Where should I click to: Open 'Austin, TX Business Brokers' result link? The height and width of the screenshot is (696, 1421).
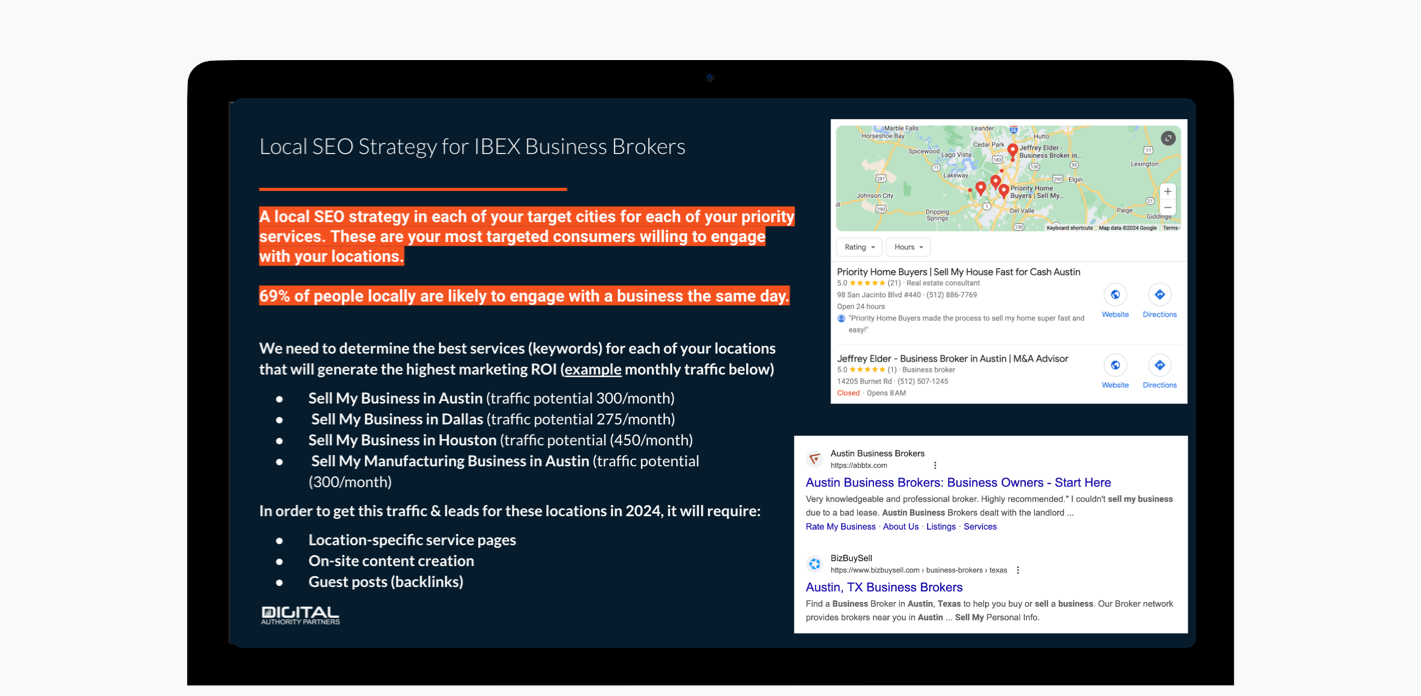coord(884,588)
